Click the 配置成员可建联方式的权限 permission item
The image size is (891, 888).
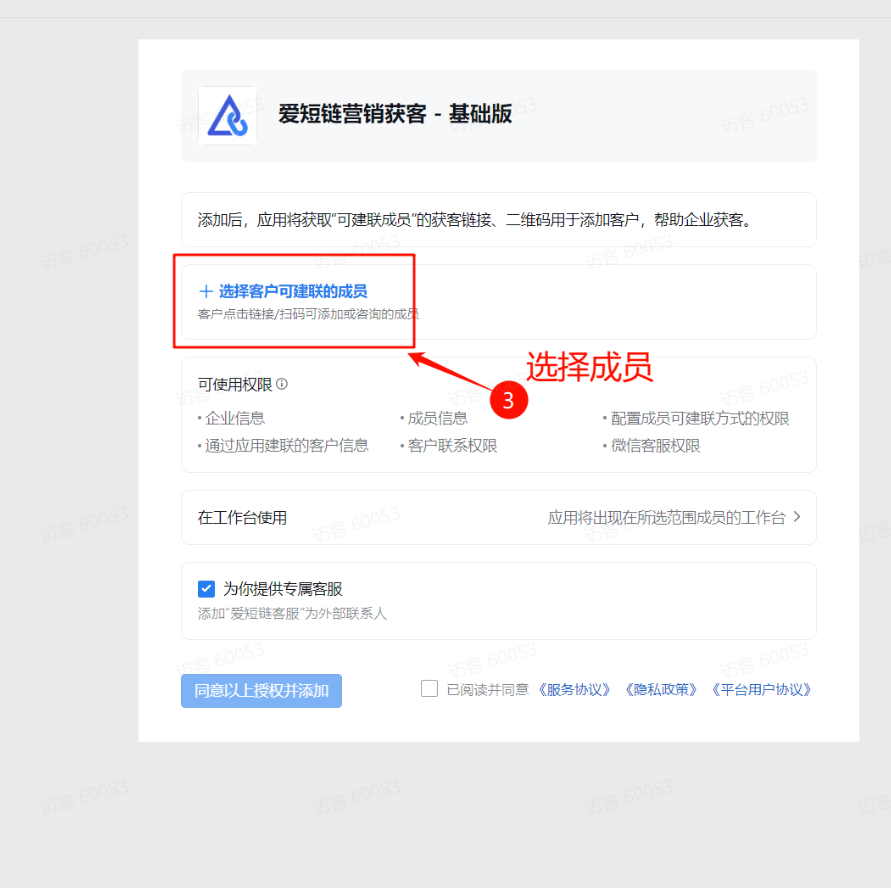(x=700, y=419)
